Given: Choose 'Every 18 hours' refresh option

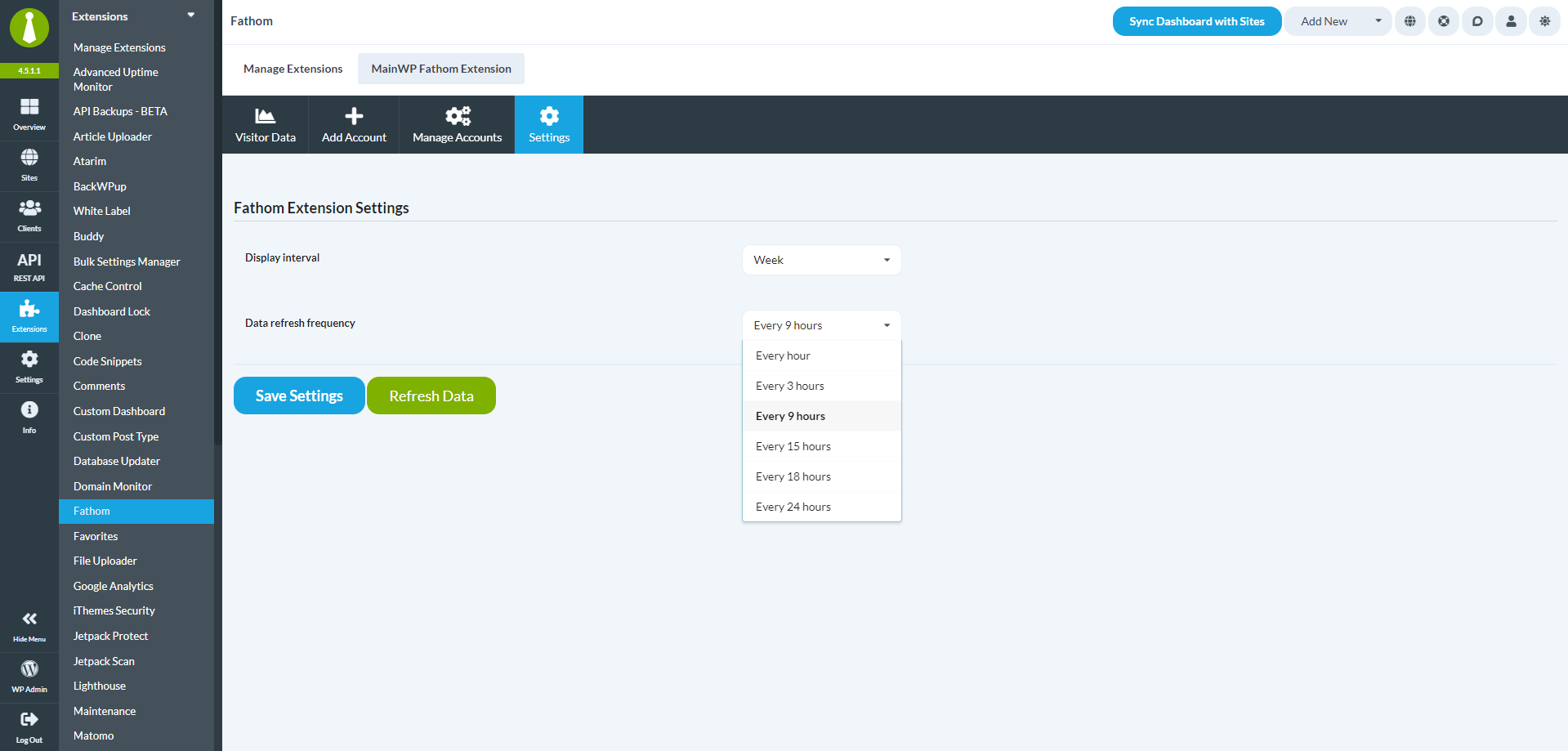Looking at the screenshot, I should [x=822, y=476].
